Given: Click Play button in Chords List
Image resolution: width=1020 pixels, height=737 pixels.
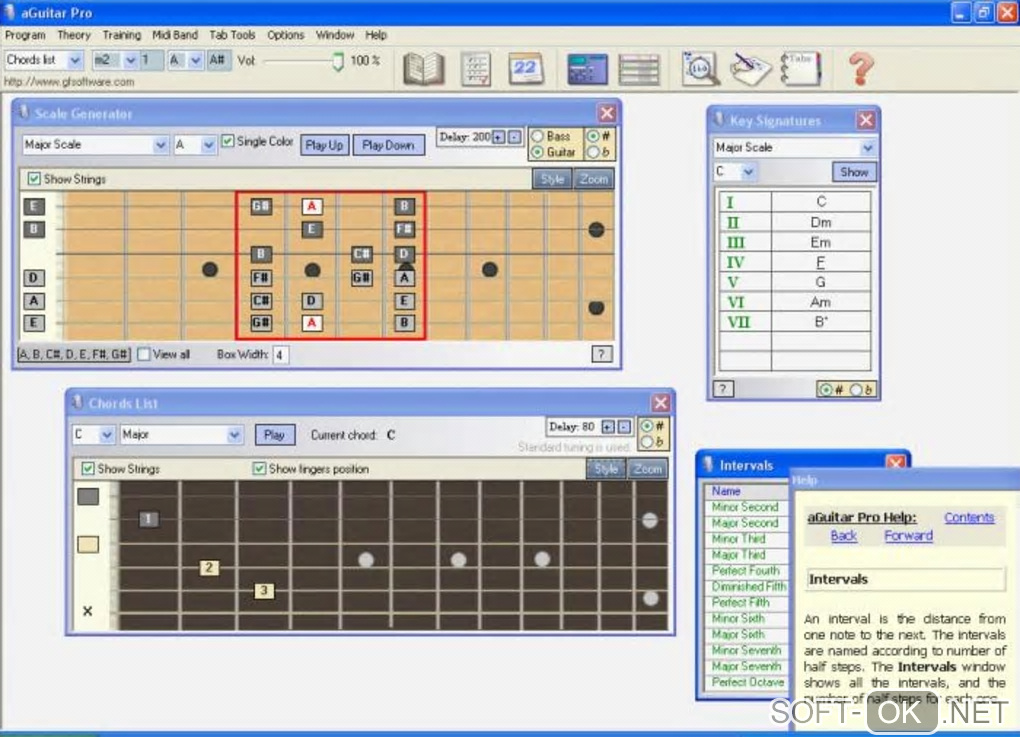Looking at the screenshot, I should pyautogui.click(x=274, y=435).
